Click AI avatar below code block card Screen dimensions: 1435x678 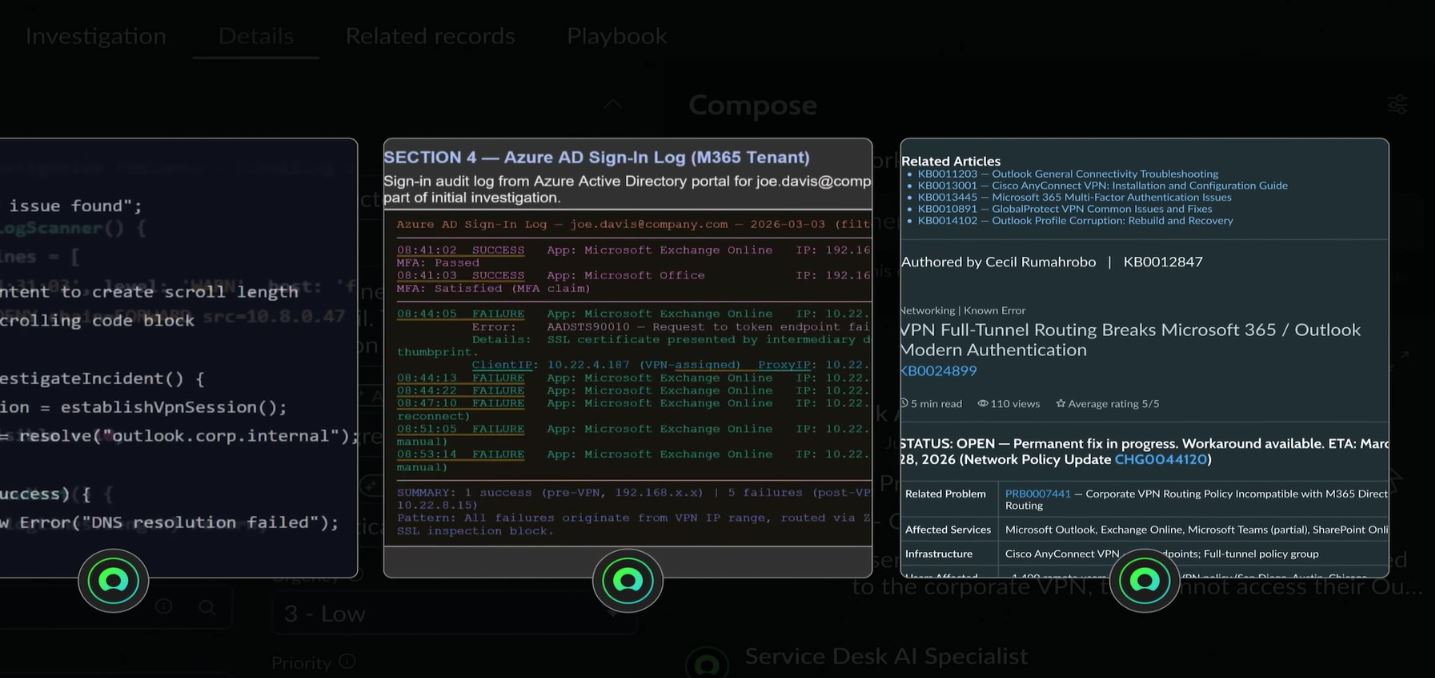(113, 580)
